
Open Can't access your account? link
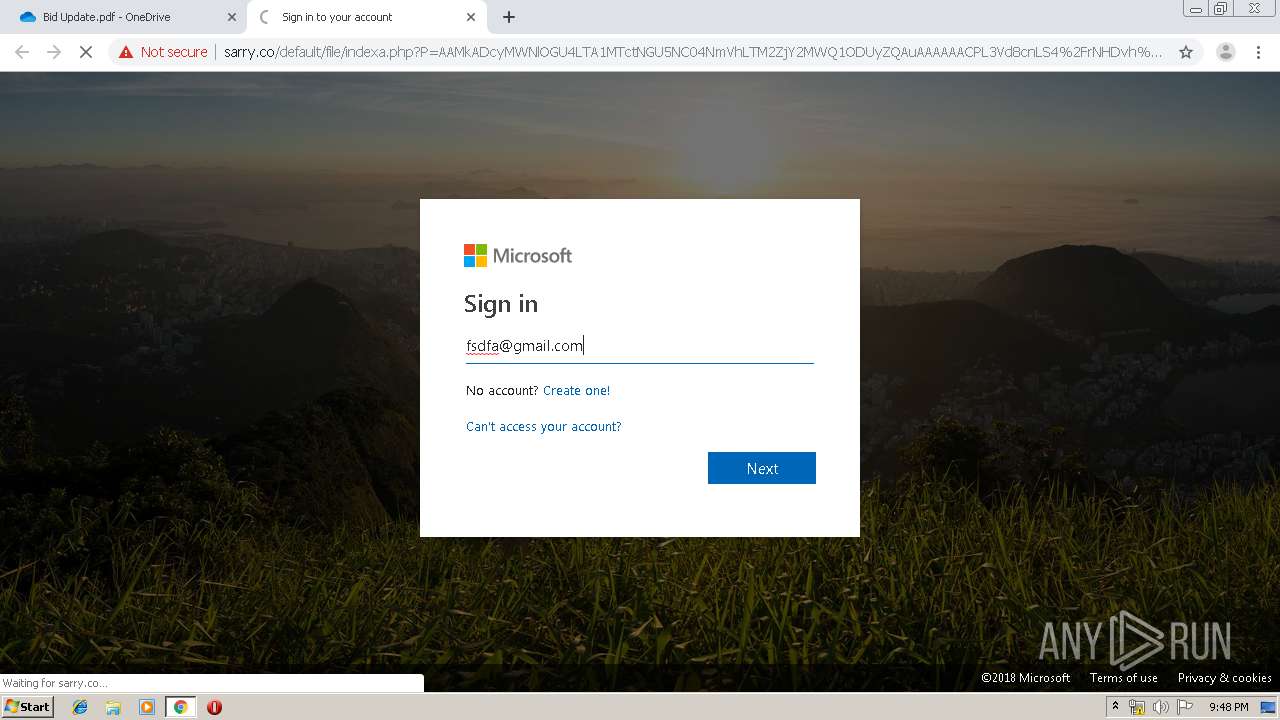tap(544, 427)
